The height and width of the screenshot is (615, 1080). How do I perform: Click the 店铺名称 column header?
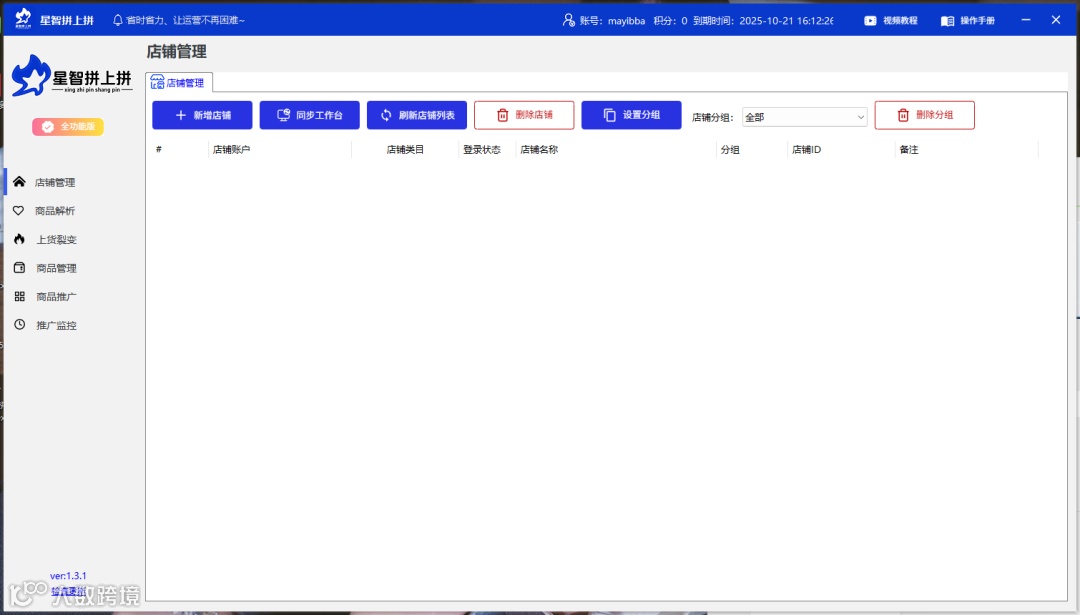pyautogui.click(x=539, y=149)
